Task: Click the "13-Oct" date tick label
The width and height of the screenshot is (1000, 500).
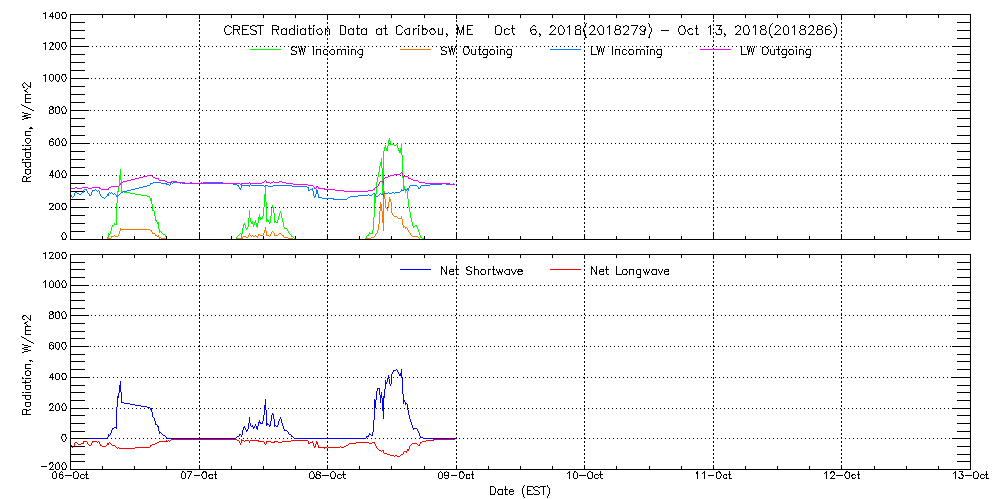Action: tap(969, 476)
